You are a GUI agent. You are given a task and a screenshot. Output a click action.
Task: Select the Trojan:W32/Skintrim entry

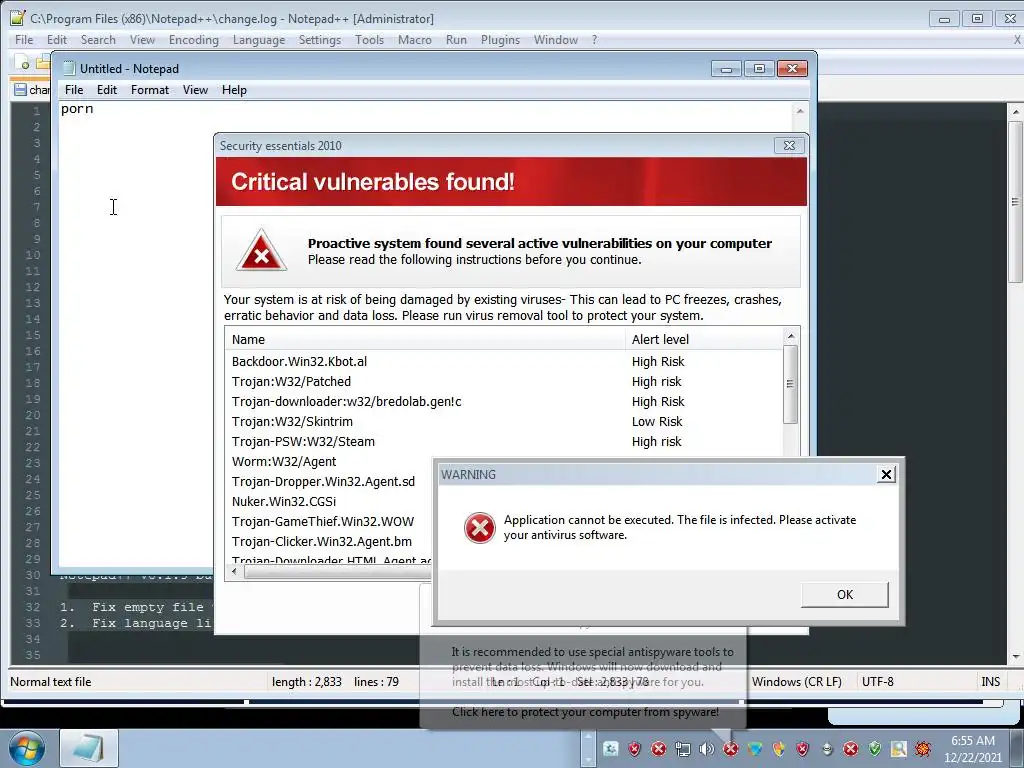(504, 421)
